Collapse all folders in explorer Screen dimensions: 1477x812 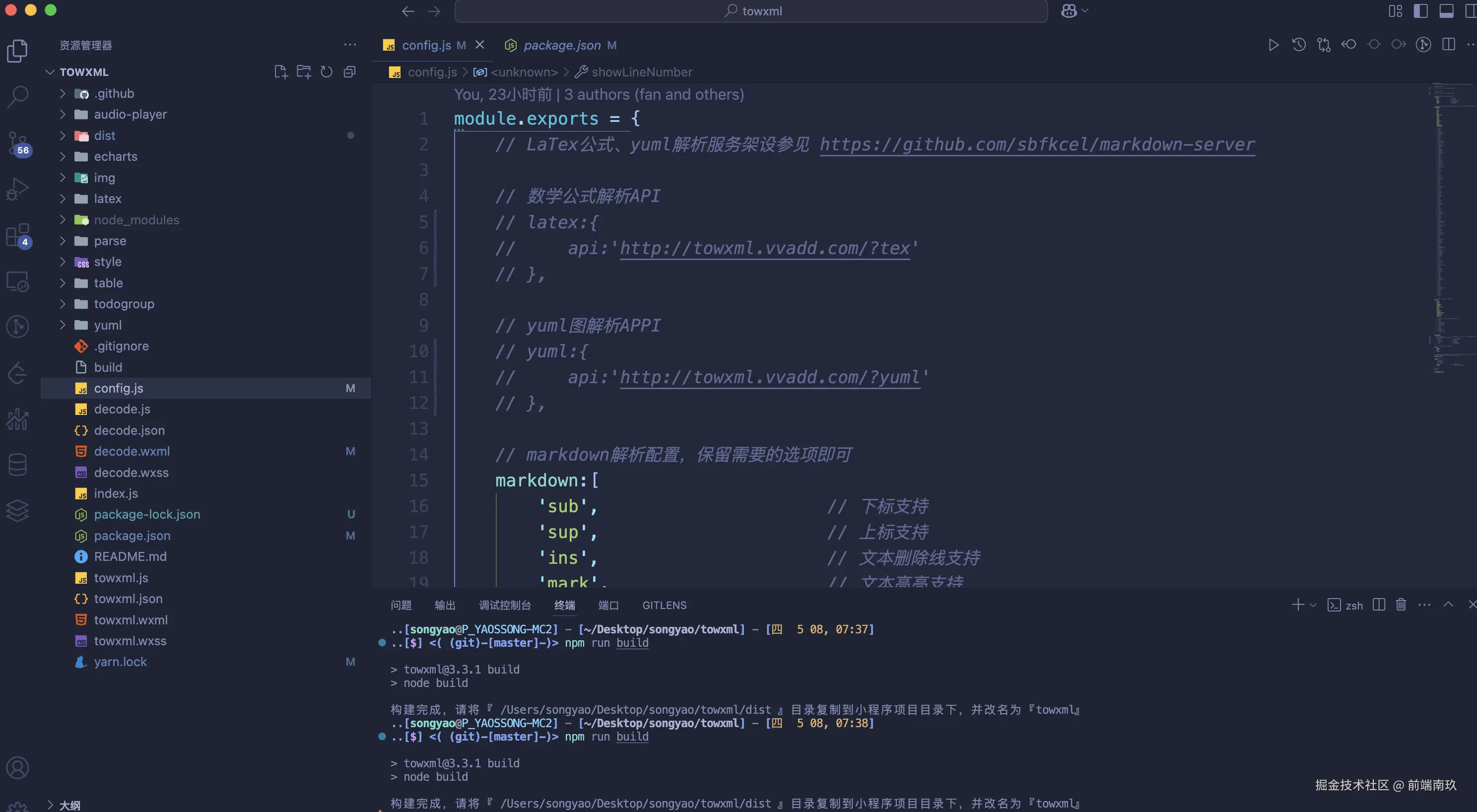(349, 71)
